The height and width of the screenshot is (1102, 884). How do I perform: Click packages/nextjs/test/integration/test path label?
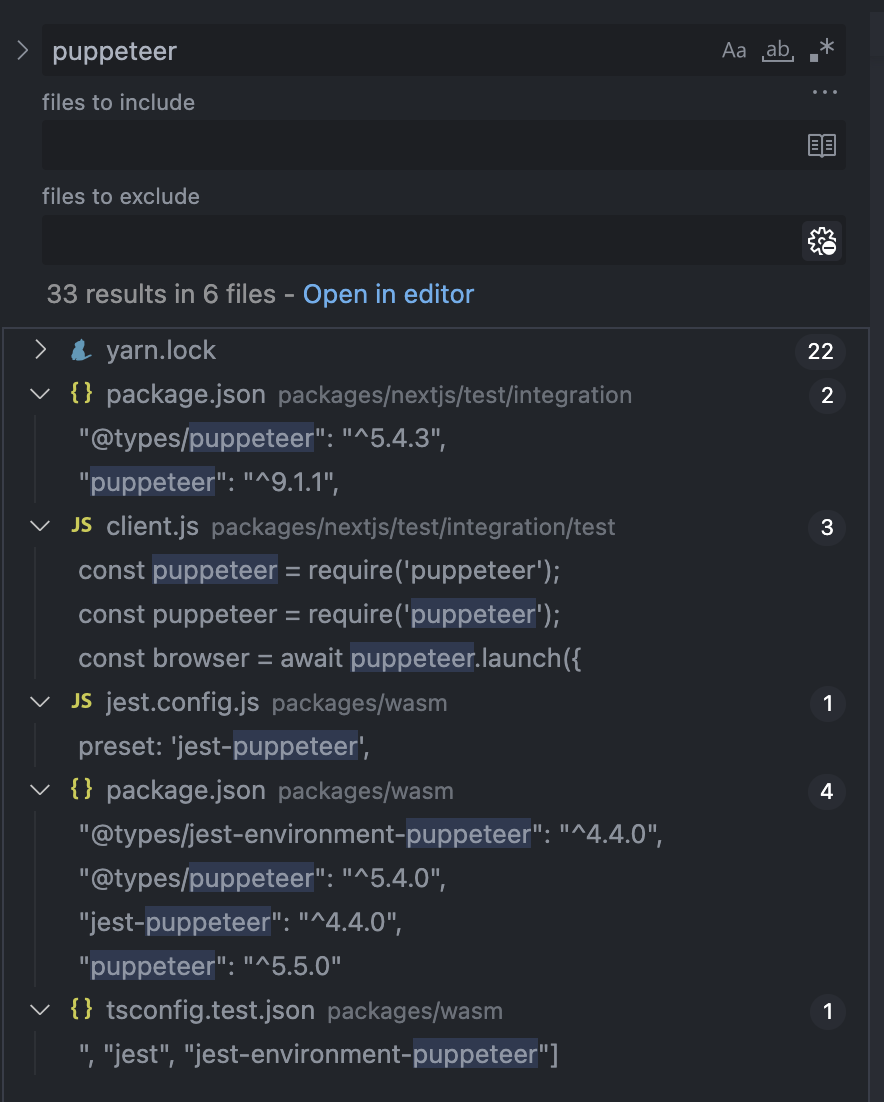click(x=413, y=527)
